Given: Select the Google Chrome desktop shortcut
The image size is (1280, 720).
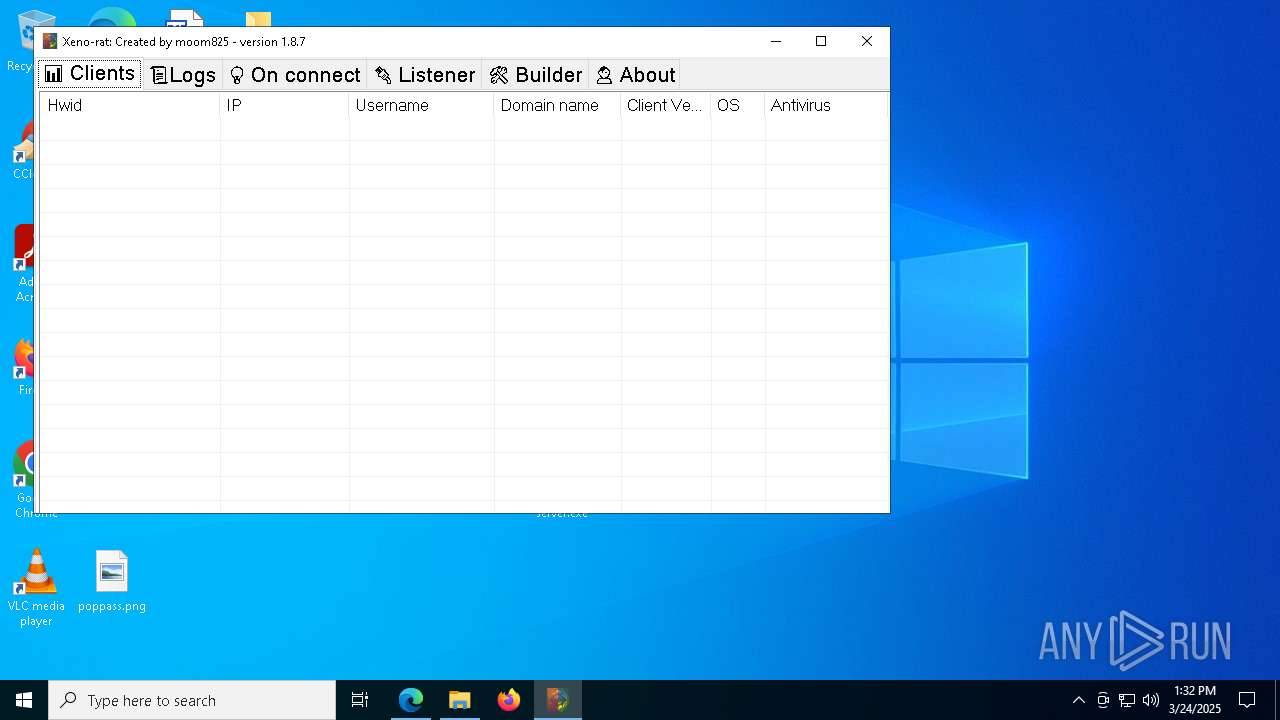Looking at the screenshot, I should [24, 480].
